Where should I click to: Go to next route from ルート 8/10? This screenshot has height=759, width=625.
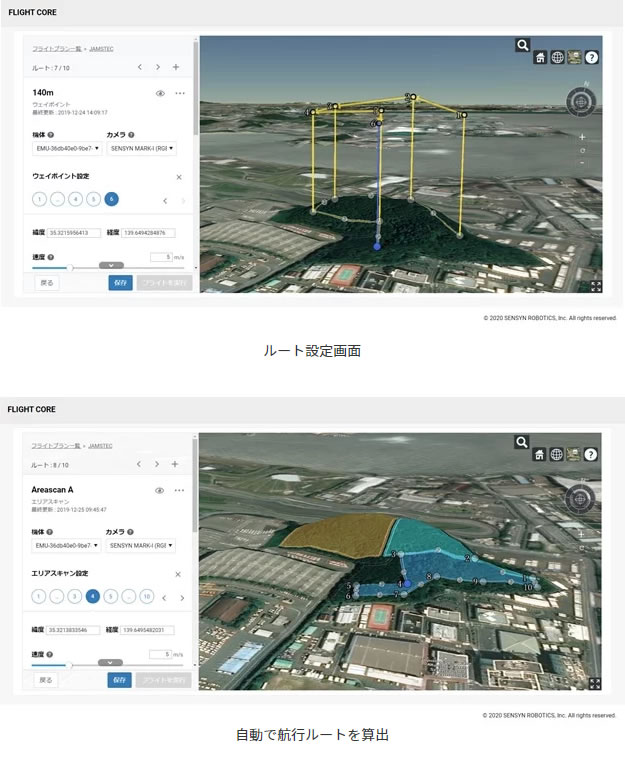[157, 464]
